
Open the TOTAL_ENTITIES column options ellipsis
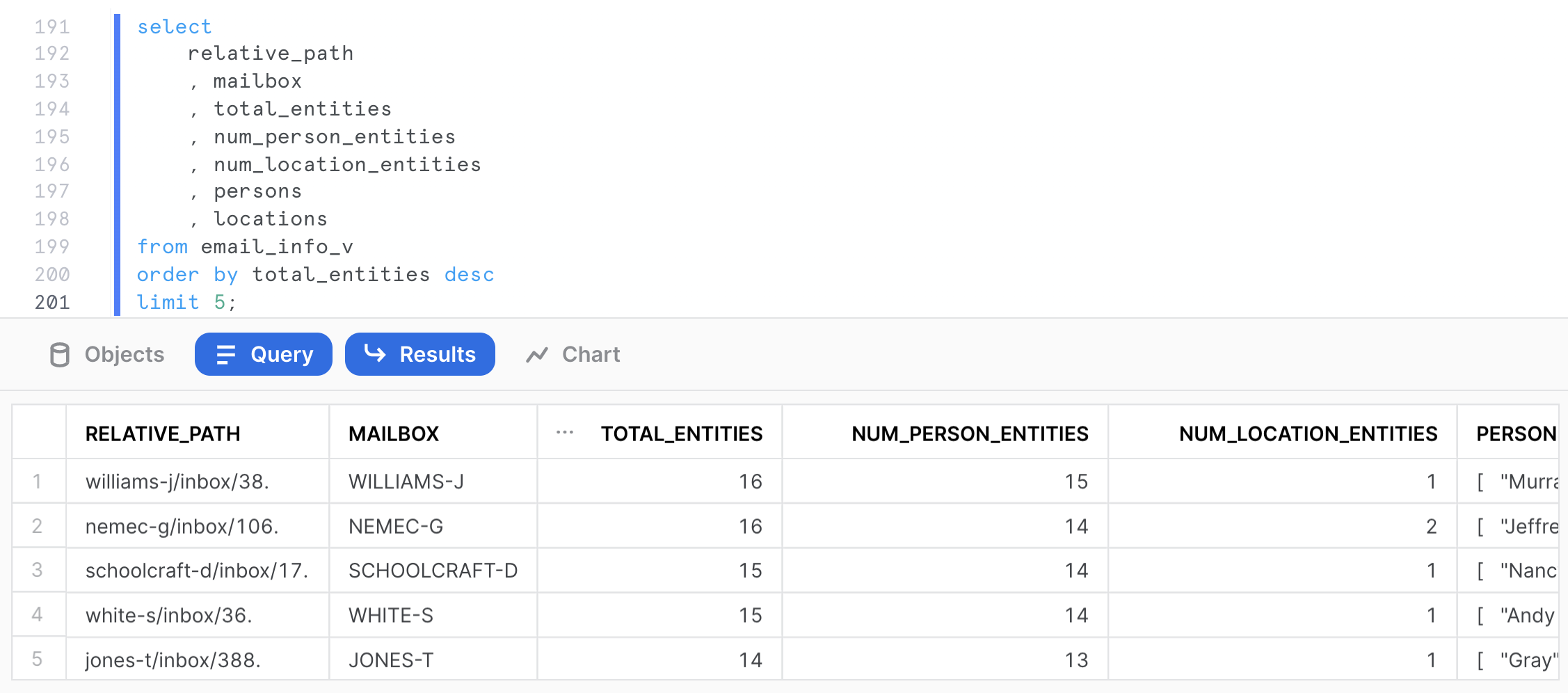pyautogui.click(x=564, y=433)
